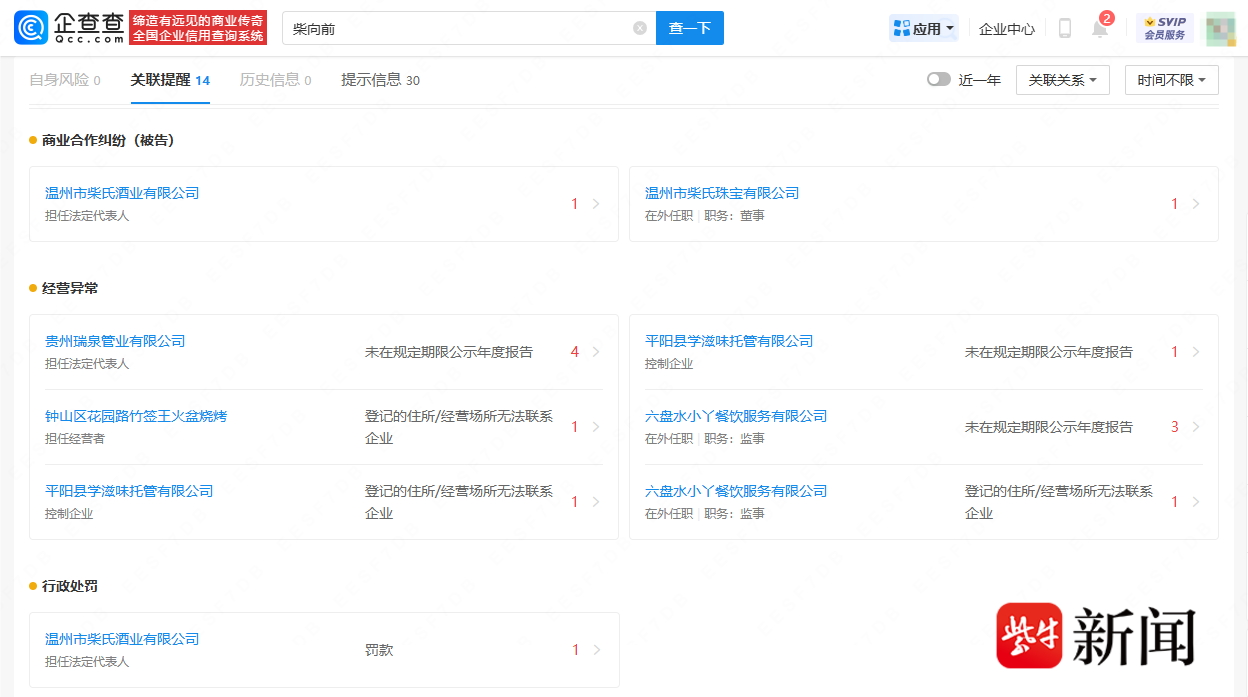Open 温州市柴氏酒业有限公司 under 商业合作纠纷

[122, 193]
